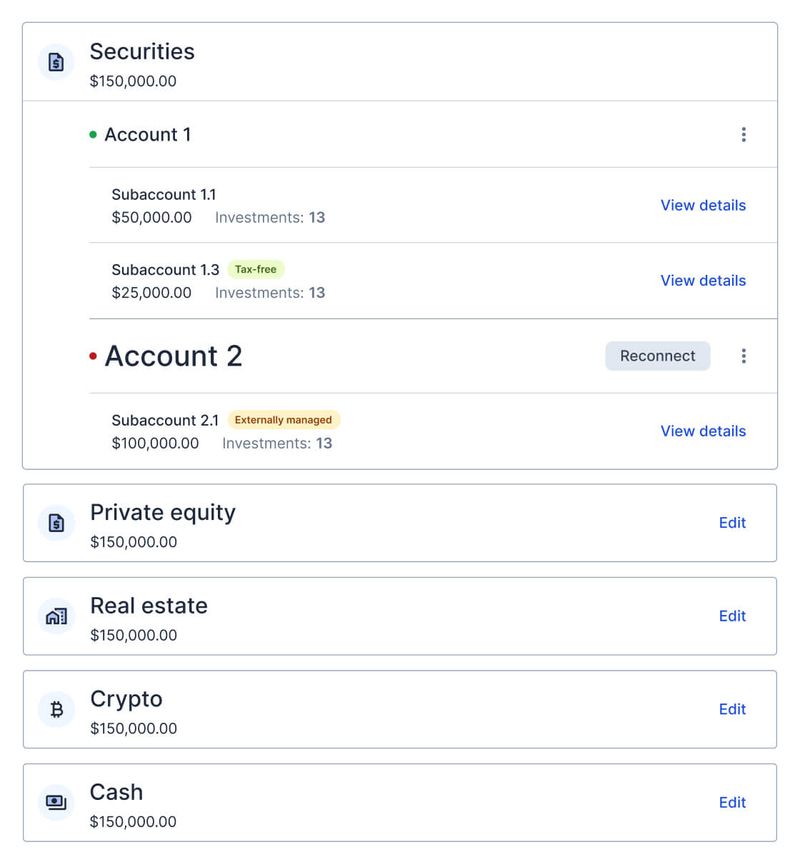This screenshot has width=800, height=857.
Task: Click the Securities document-dollar icon
Action: pyautogui.click(x=56, y=62)
